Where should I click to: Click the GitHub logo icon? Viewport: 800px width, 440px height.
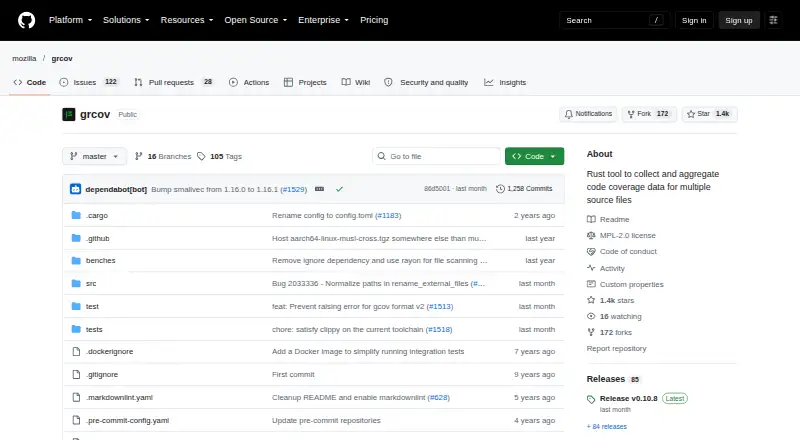(x=27, y=20)
